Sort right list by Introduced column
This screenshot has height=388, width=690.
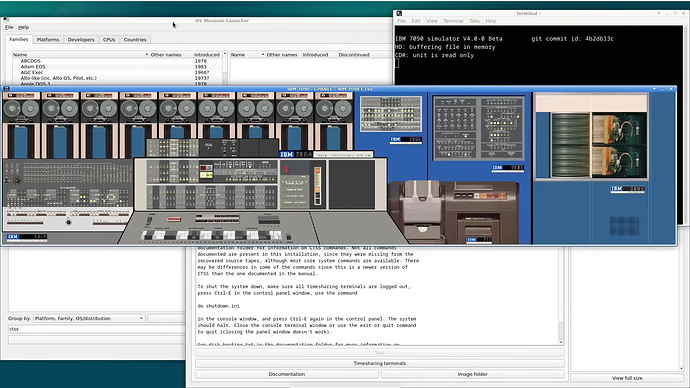tap(315, 55)
